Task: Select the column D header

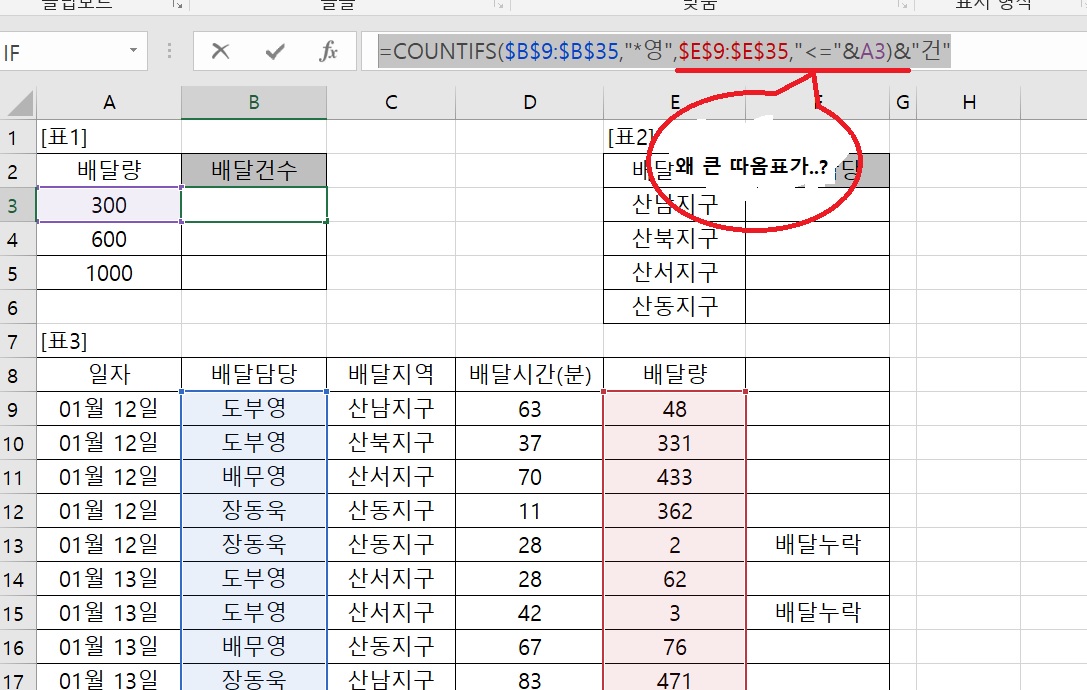Action: click(x=529, y=102)
